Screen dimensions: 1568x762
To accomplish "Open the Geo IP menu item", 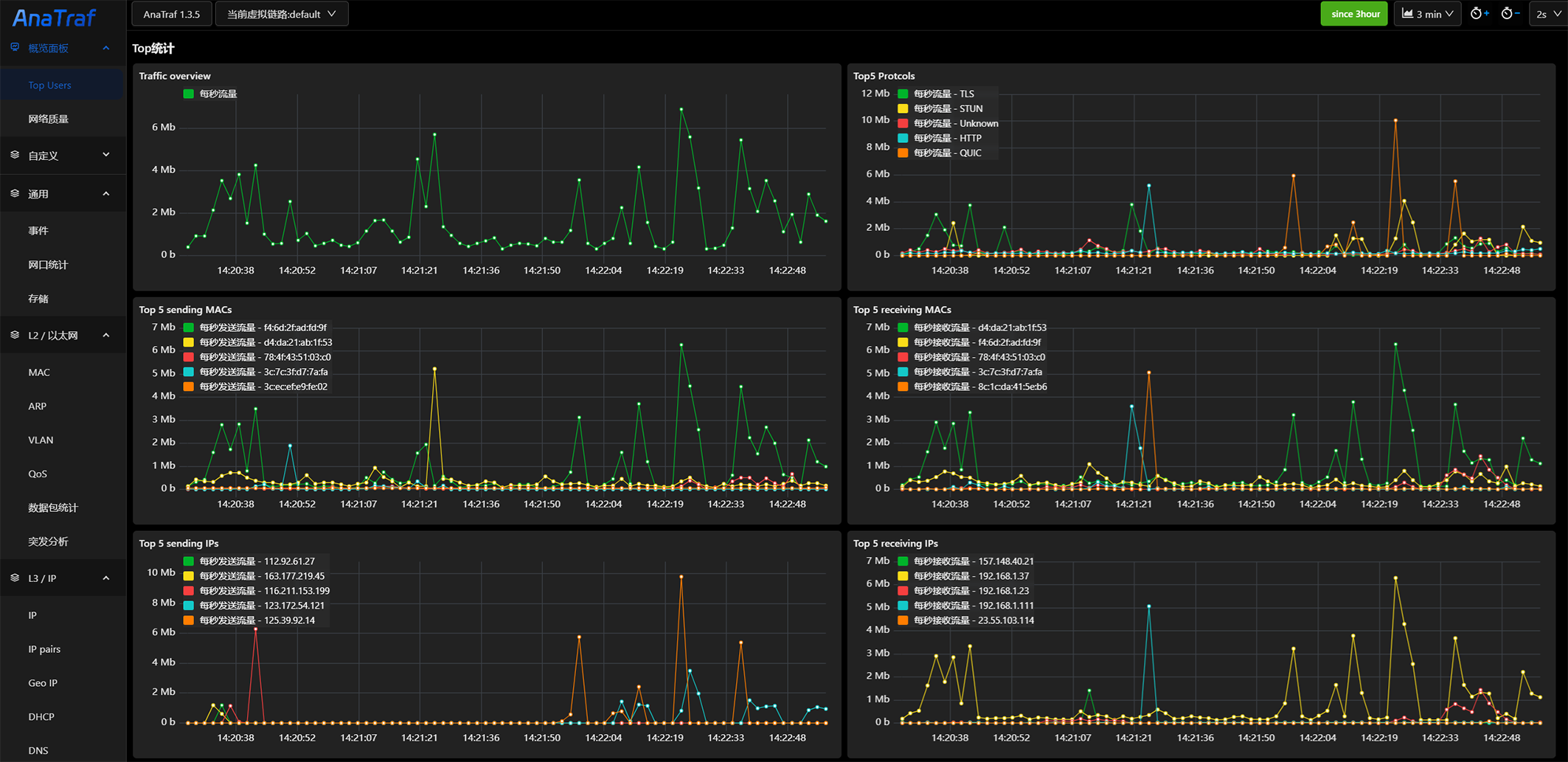I will coord(63,683).
